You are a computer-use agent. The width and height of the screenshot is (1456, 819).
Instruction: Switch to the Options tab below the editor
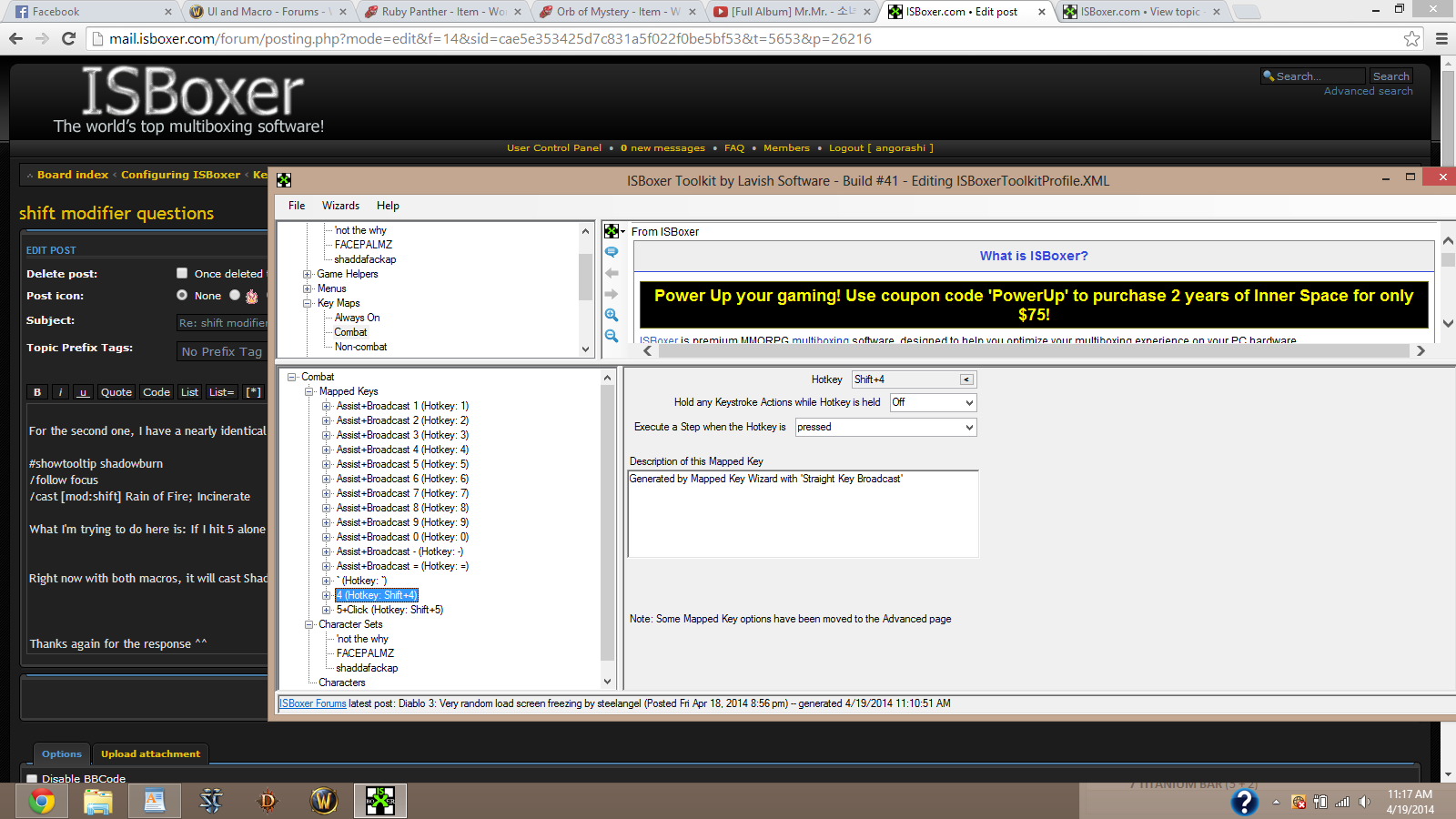[61, 753]
